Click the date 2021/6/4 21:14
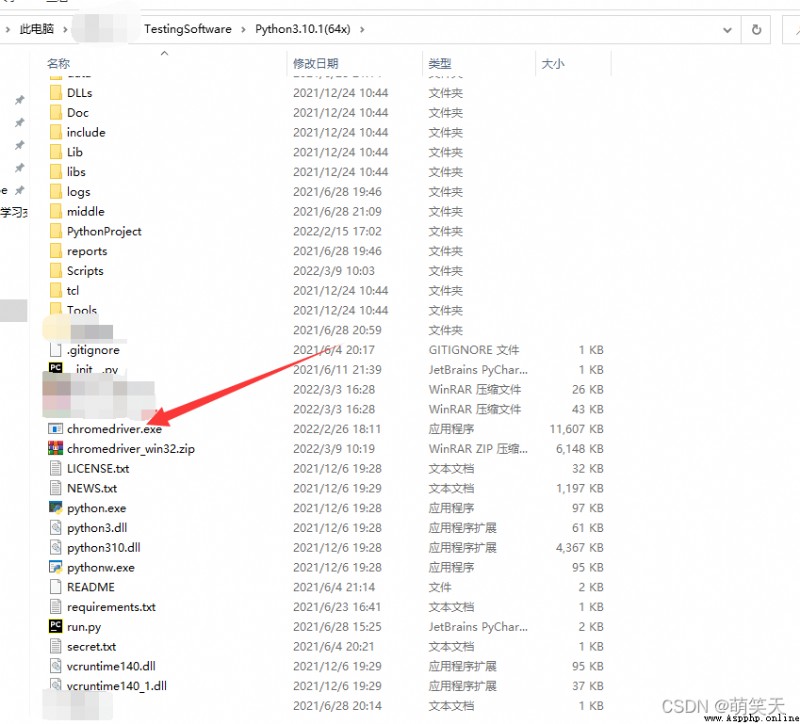Image resolution: width=800 pixels, height=724 pixels. coord(334,587)
